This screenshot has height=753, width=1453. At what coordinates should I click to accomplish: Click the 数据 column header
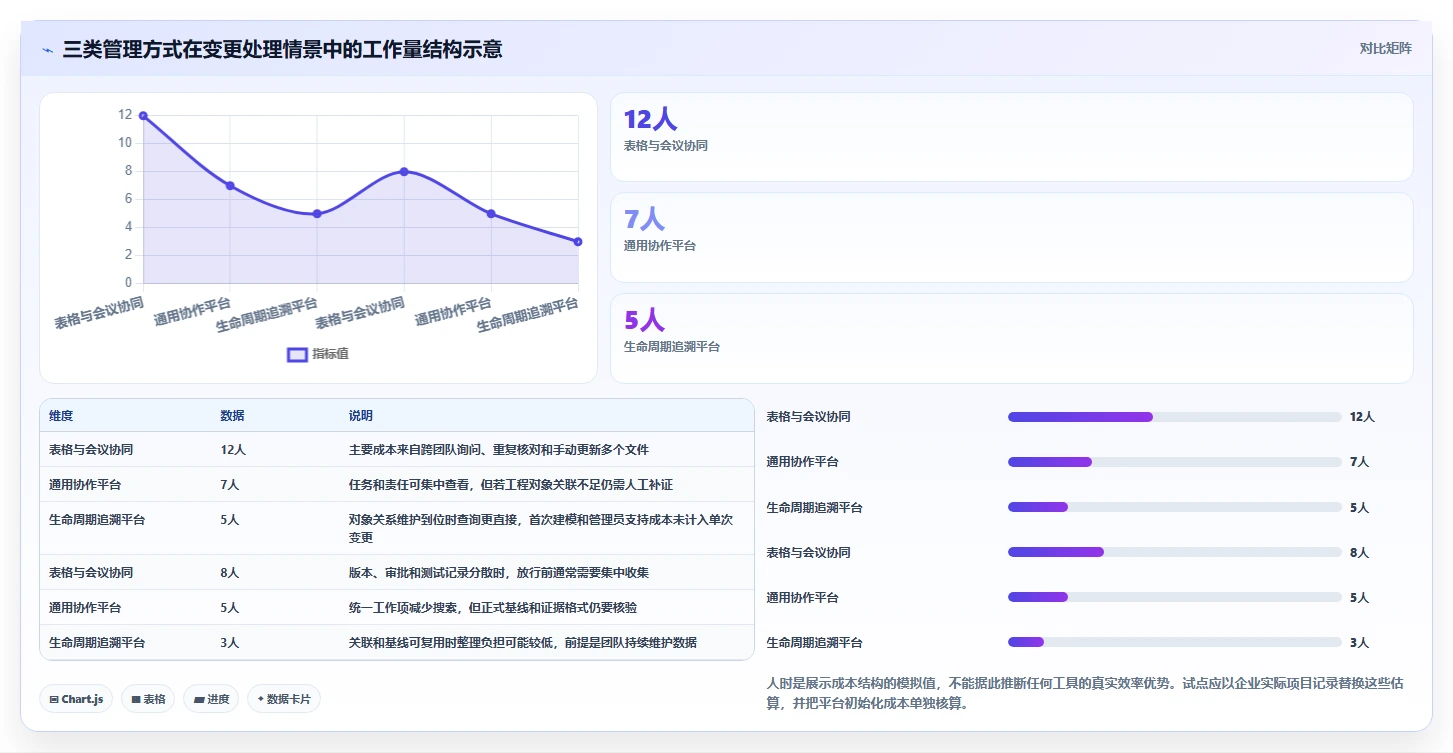pyautogui.click(x=233, y=416)
